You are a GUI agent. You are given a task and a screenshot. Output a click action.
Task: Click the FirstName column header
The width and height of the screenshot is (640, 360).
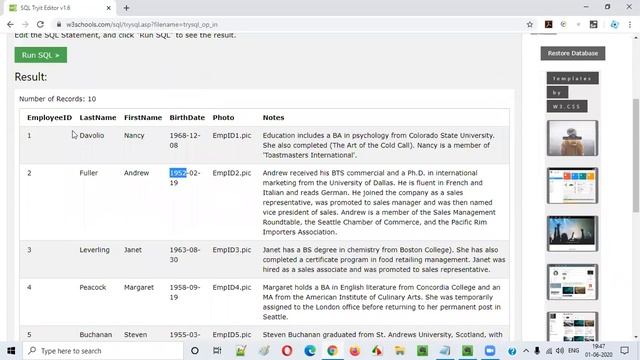(143, 118)
